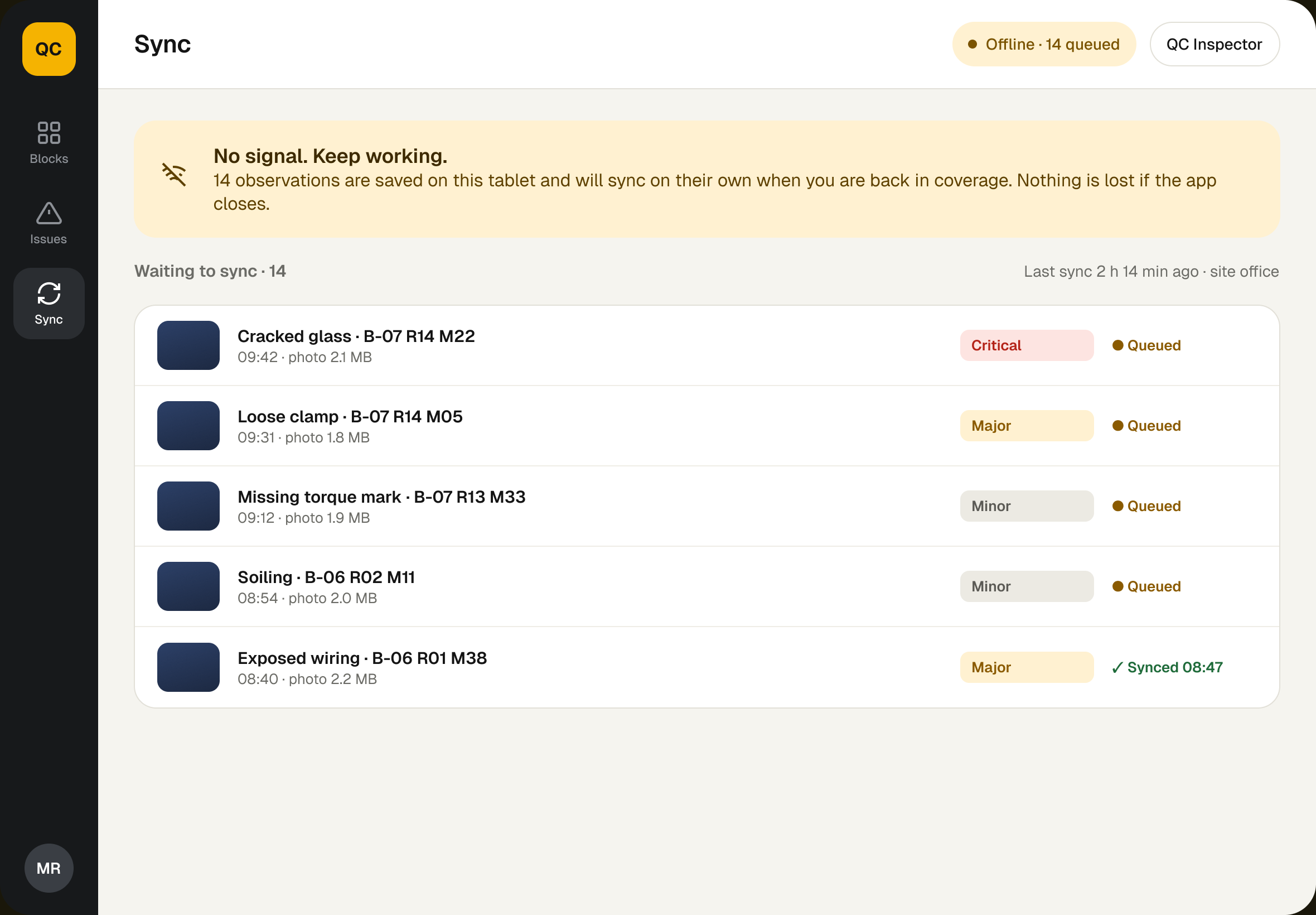Select Missing torque mark · B-07 R13 M33 title
1316x915 pixels.
[381, 497]
